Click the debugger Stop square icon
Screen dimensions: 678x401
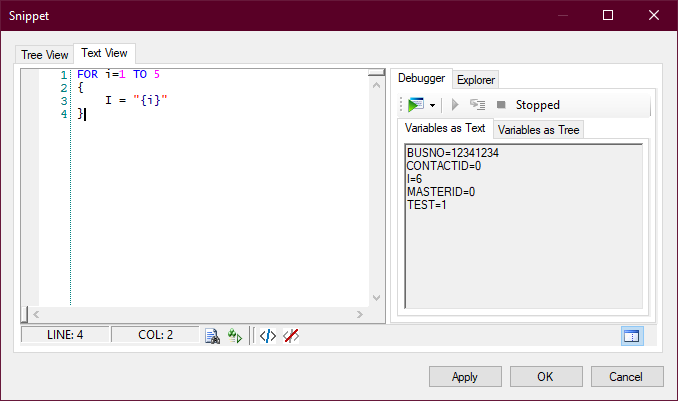tap(501, 105)
